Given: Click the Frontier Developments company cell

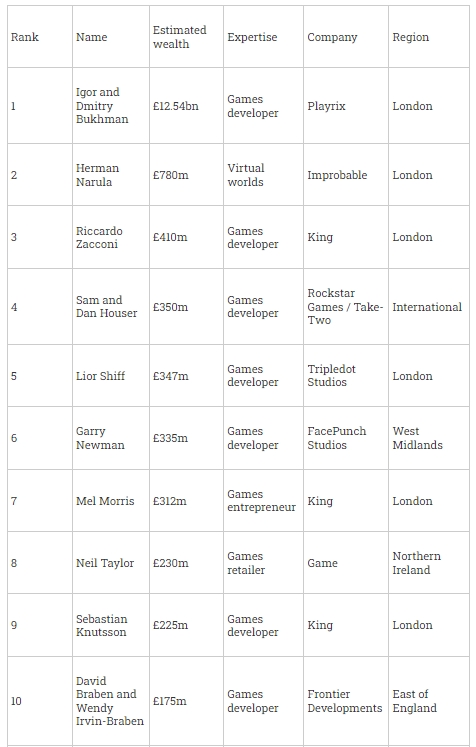Looking at the screenshot, I should 346,701.
